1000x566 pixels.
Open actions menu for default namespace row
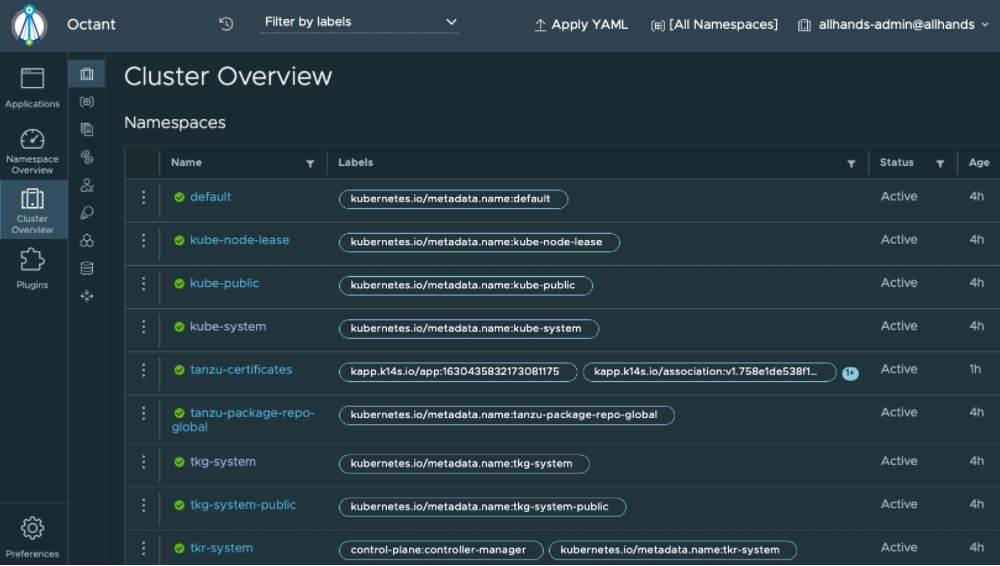coord(143,198)
